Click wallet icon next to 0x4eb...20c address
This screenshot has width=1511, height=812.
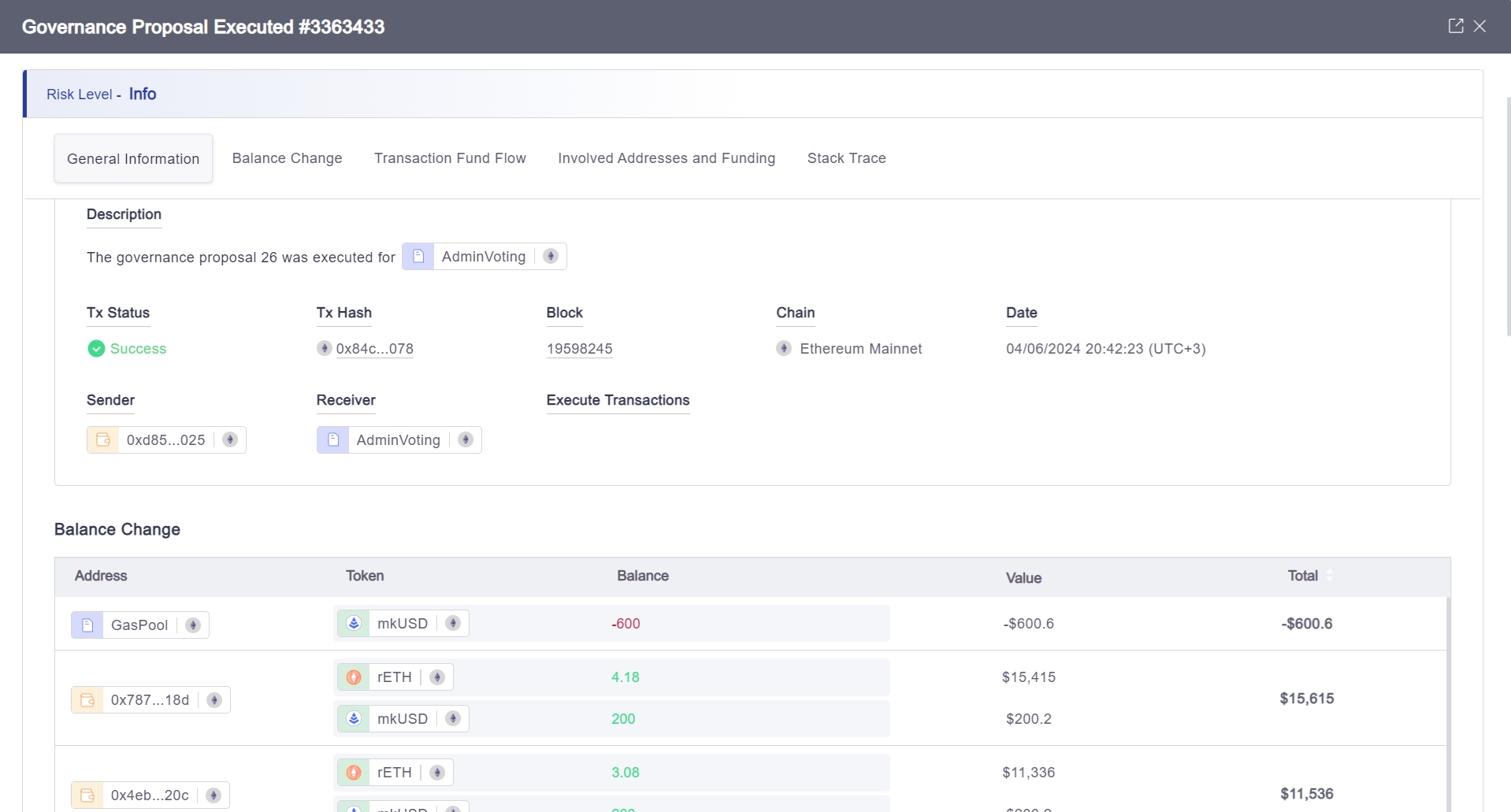pos(87,795)
